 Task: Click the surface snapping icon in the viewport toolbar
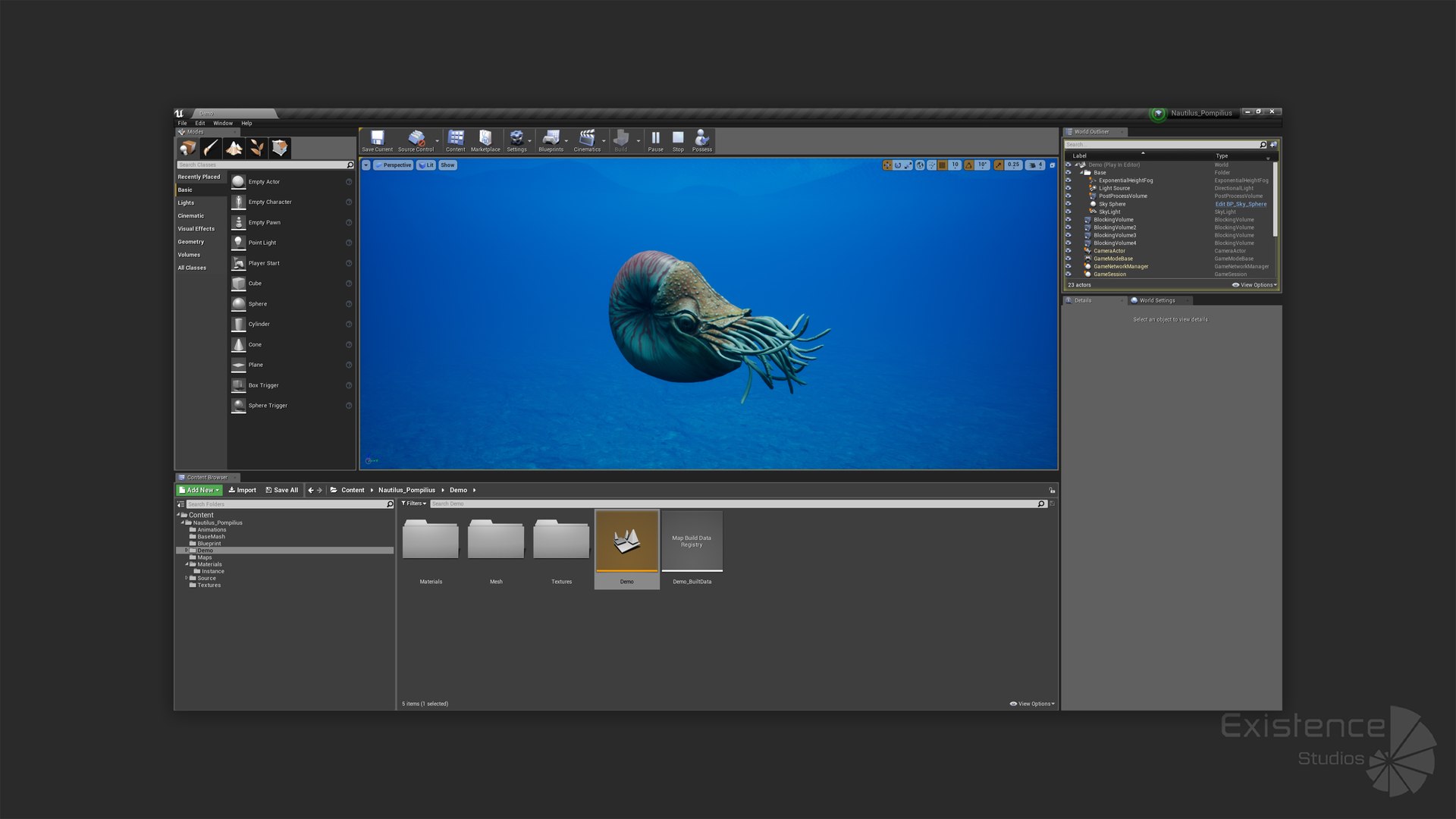point(932,165)
